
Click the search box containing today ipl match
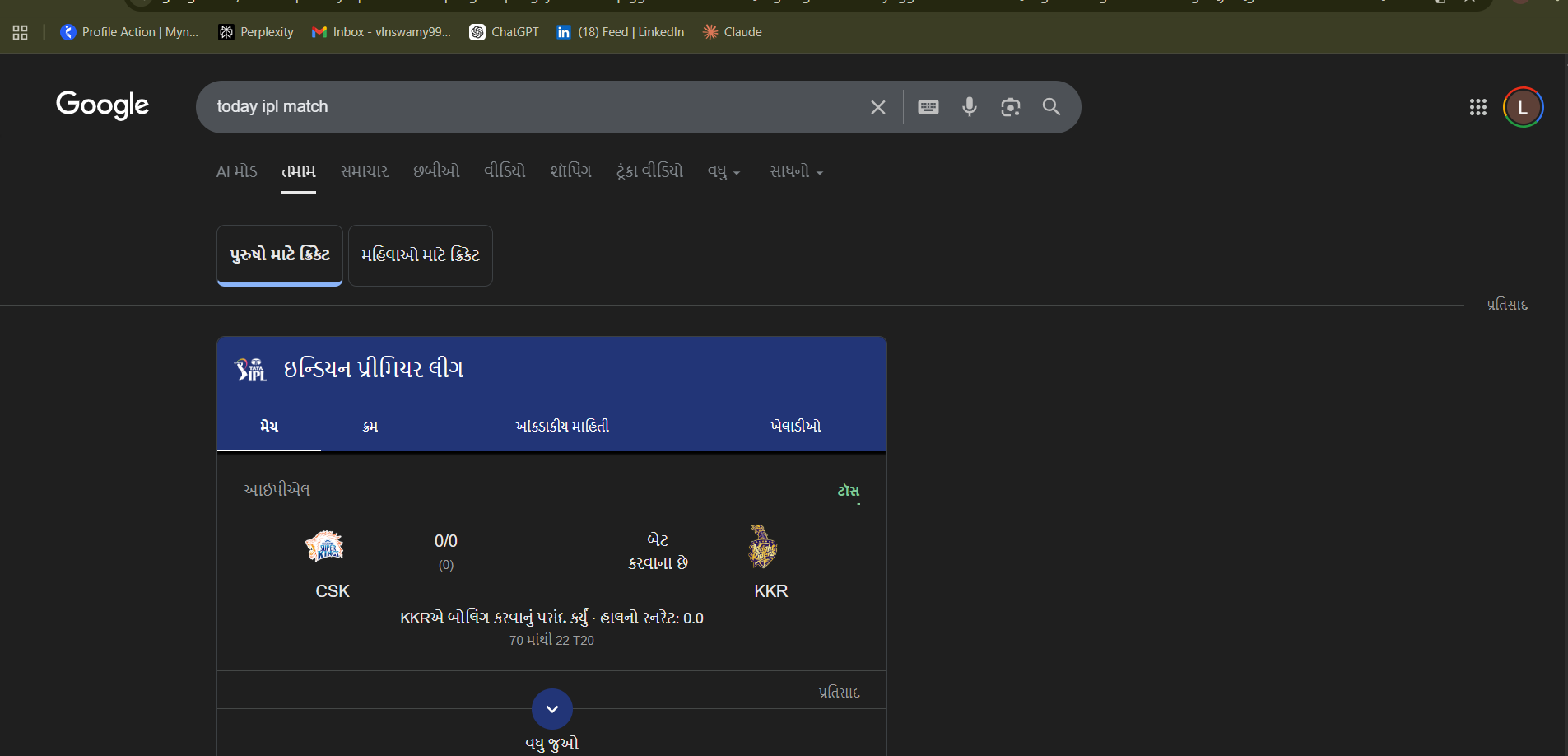[535, 107]
